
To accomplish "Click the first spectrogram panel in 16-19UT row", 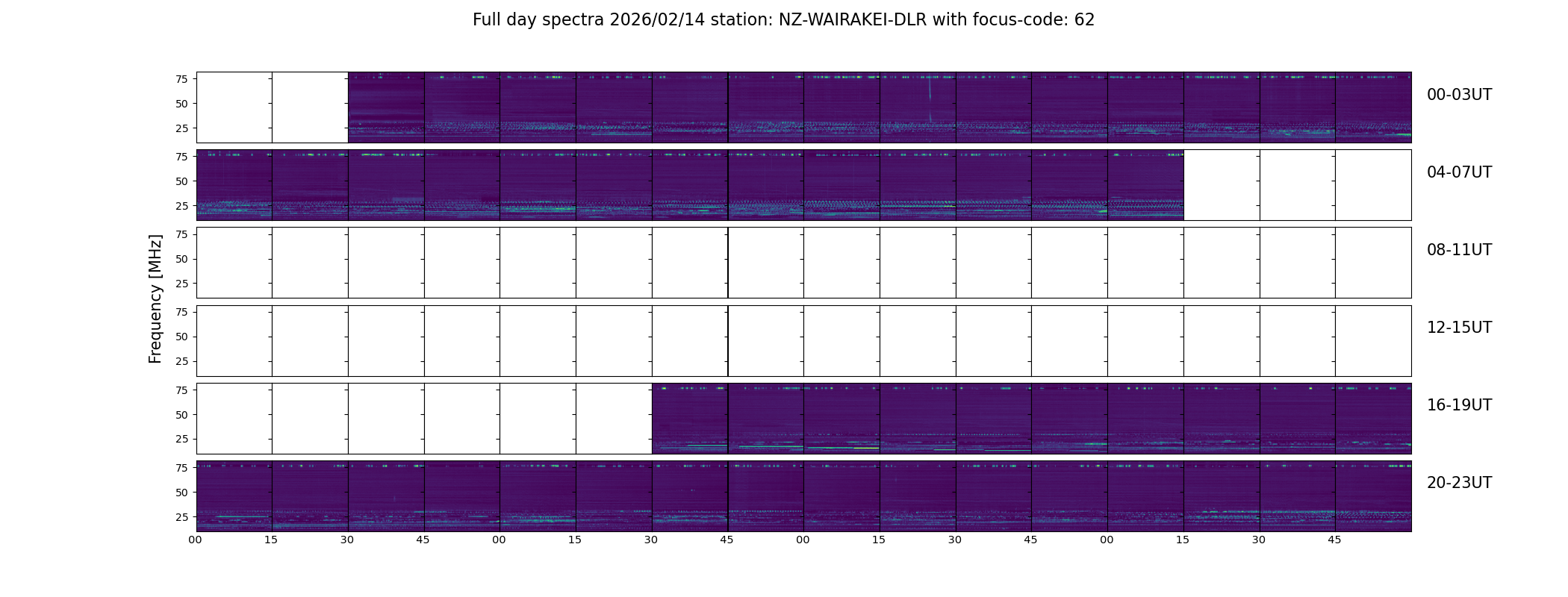I will 690,419.
